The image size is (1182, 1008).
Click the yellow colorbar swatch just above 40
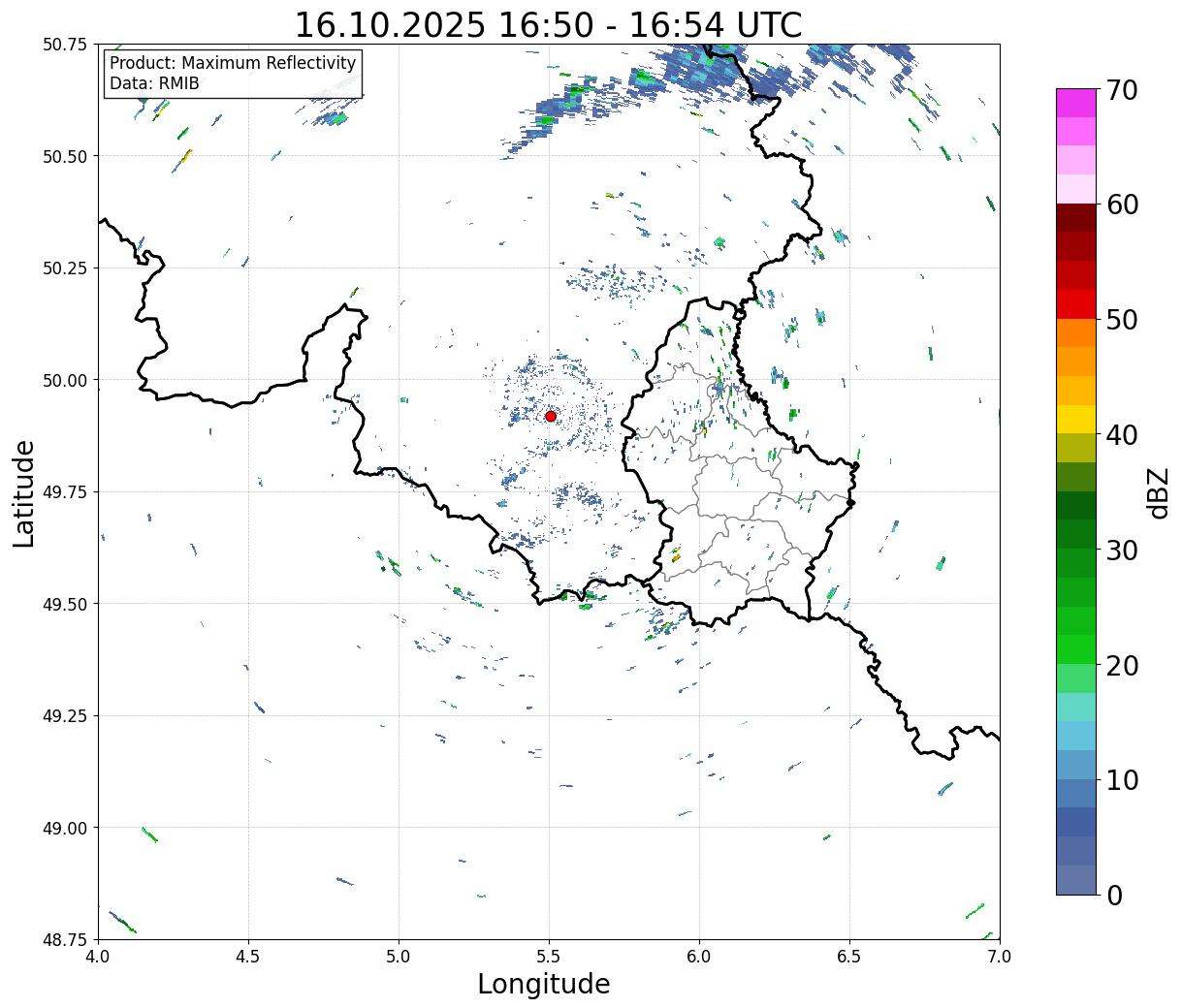coord(1076,419)
